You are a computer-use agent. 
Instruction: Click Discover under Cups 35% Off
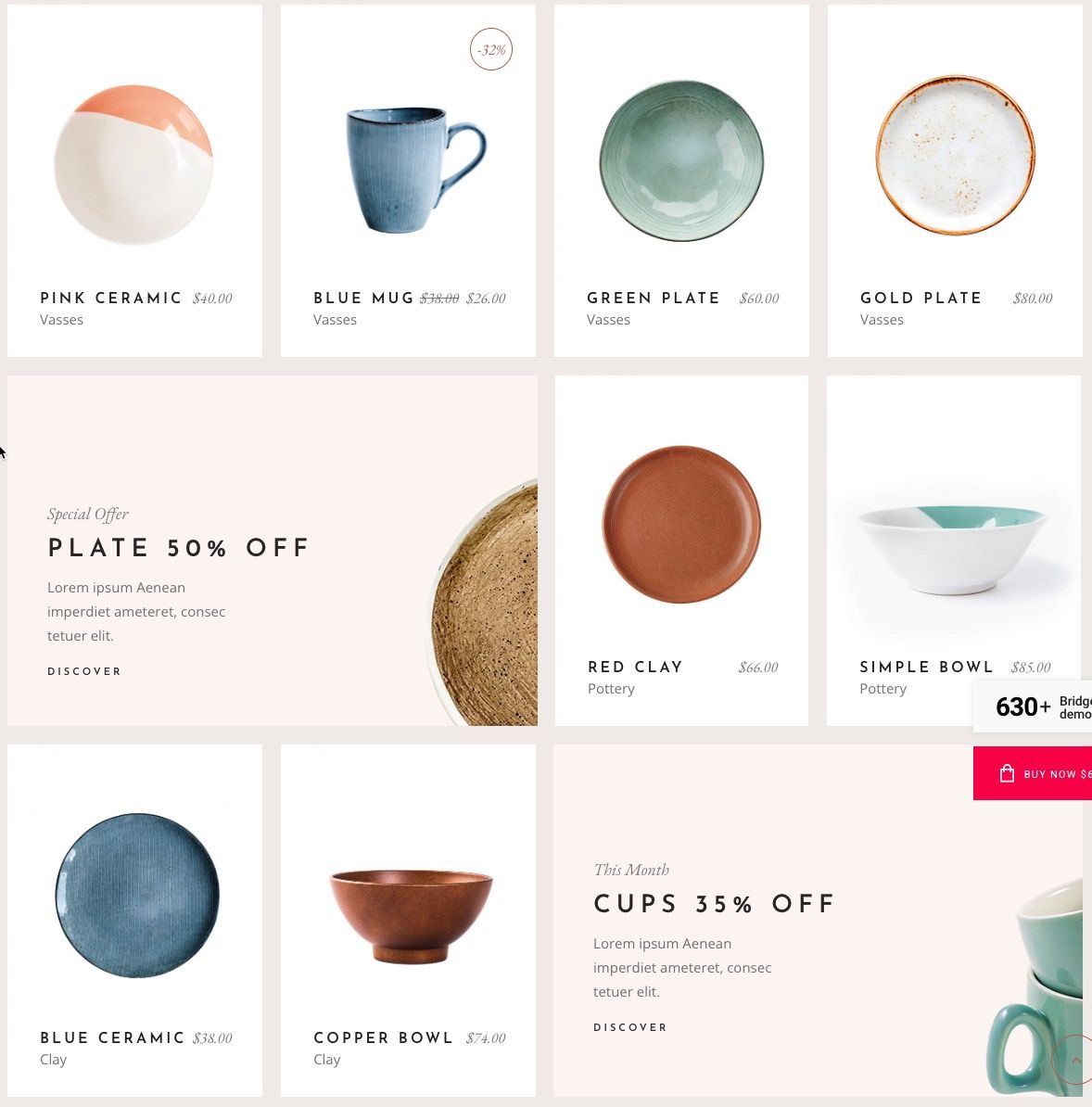(x=629, y=1027)
